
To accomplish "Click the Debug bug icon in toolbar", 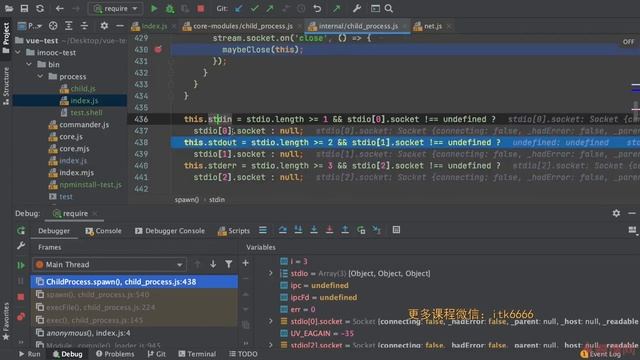I will [x=170, y=9].
